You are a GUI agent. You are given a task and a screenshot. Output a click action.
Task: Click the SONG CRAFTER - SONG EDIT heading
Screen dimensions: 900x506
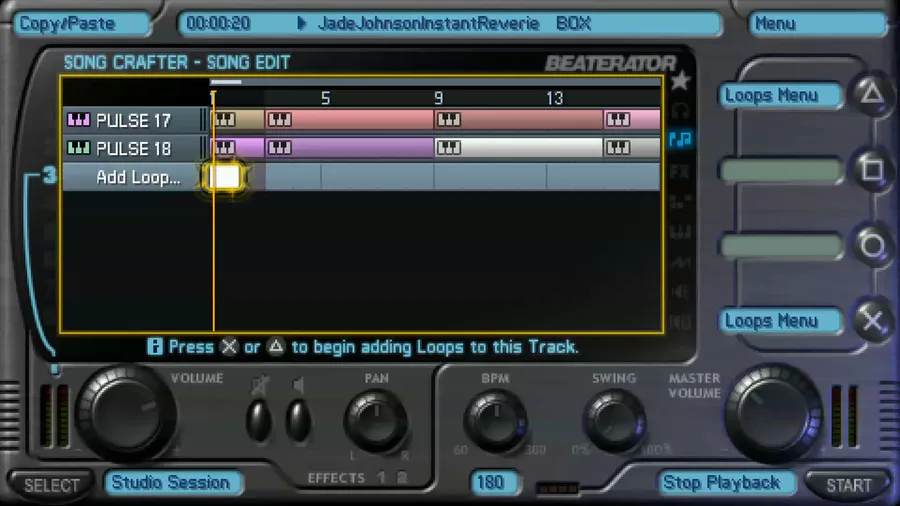coord(177,62)
